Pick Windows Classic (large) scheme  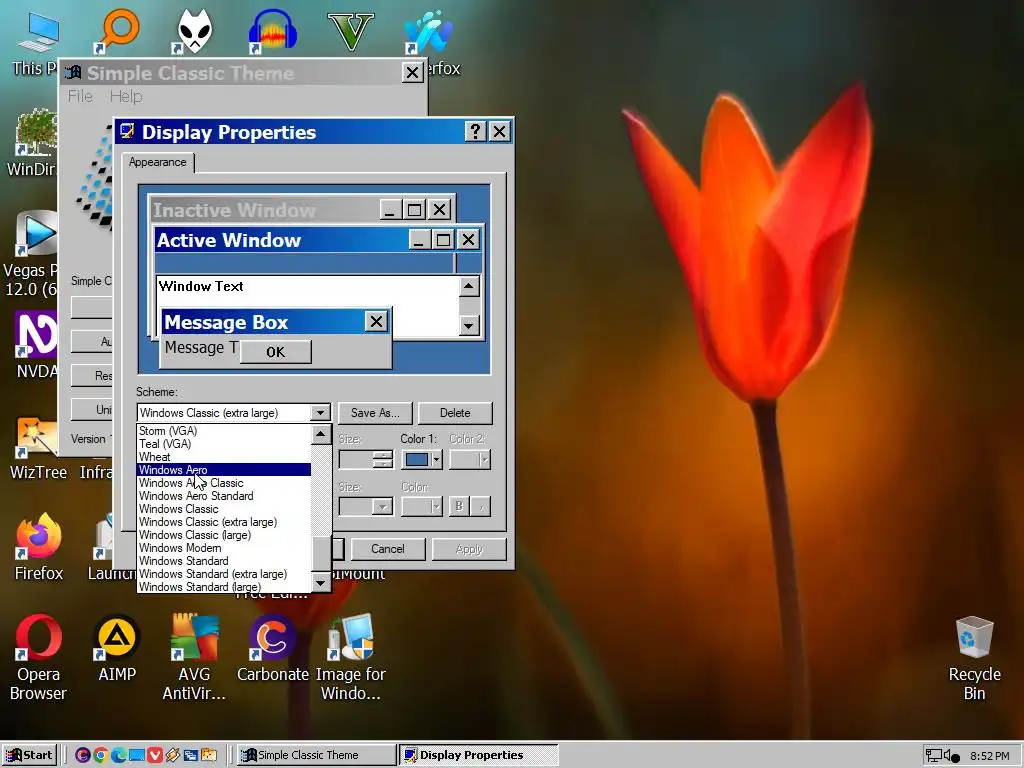(224, 536)
